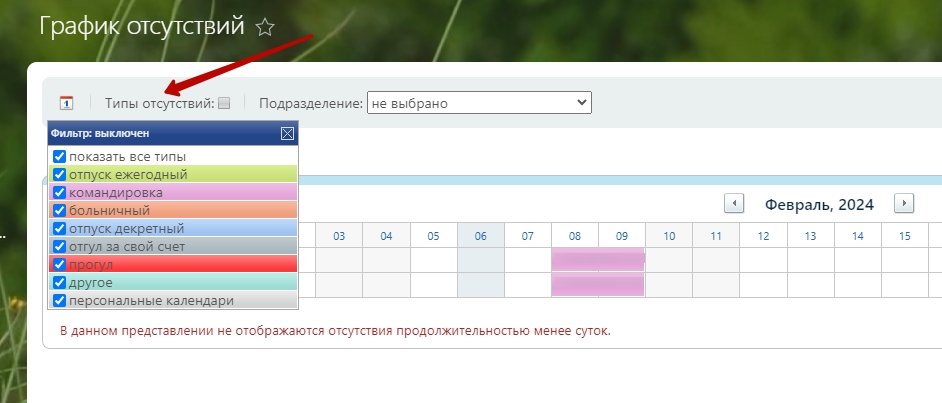Image resolution: width=942 pixels, height=403 pixels.
Task: Uncheck командировка filter checkbox
Action: (x=60, y=192)
